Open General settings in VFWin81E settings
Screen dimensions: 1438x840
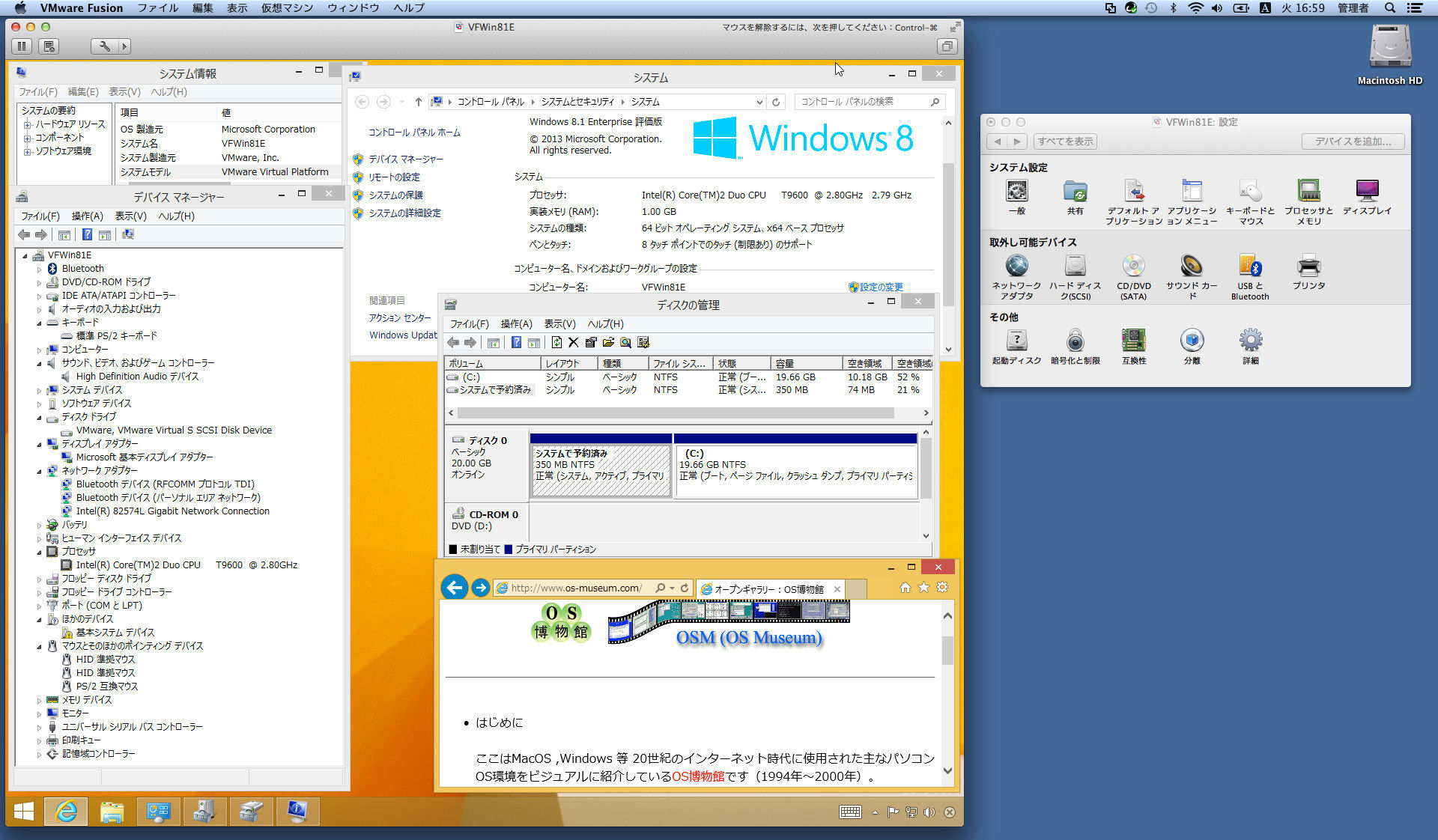(1016, 191)
